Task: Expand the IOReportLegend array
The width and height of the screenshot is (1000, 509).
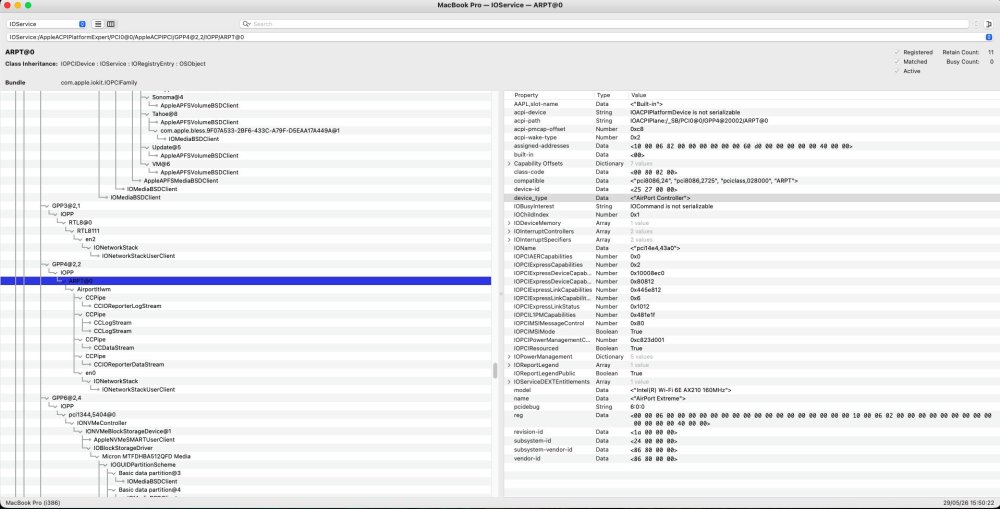Action: click(x=509, y=365)
